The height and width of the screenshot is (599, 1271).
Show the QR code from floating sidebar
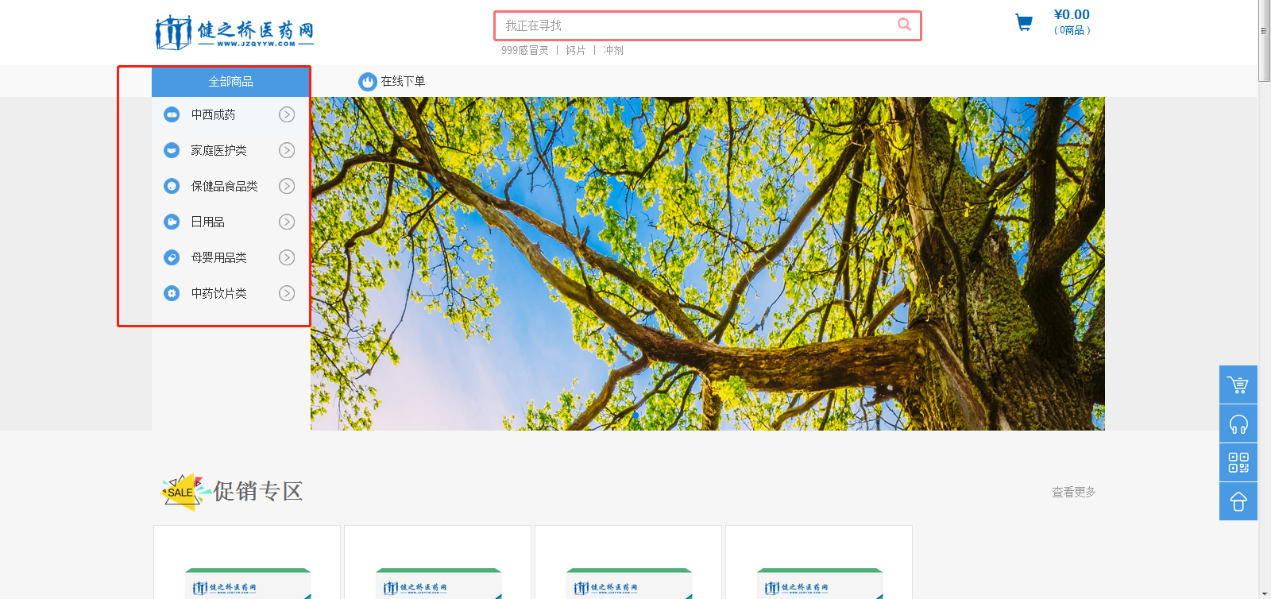point(1238,463)
